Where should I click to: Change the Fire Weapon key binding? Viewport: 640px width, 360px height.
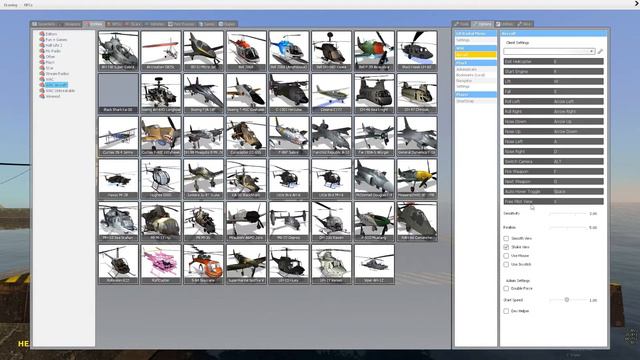(553, 171)
